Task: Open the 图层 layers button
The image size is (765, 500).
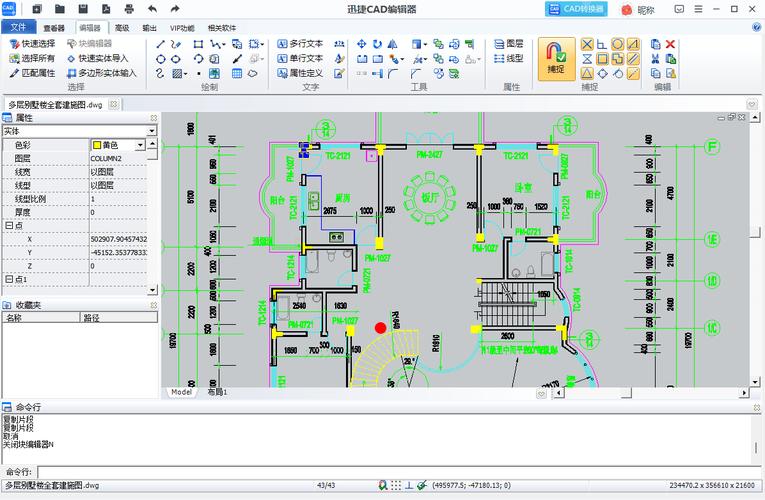Action: (x=508, y=44)
